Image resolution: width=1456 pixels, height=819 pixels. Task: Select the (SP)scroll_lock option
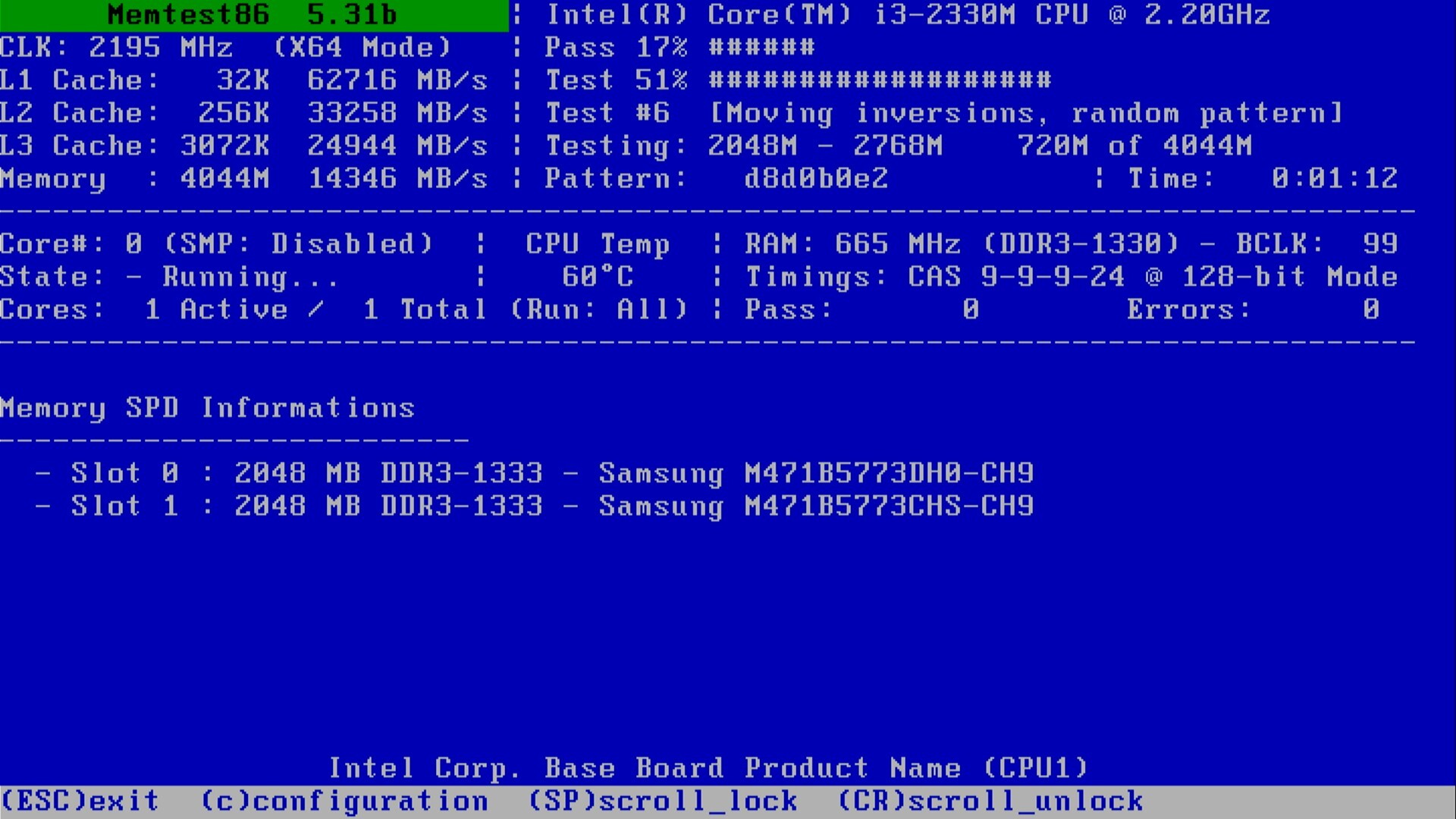coord(663,801)
